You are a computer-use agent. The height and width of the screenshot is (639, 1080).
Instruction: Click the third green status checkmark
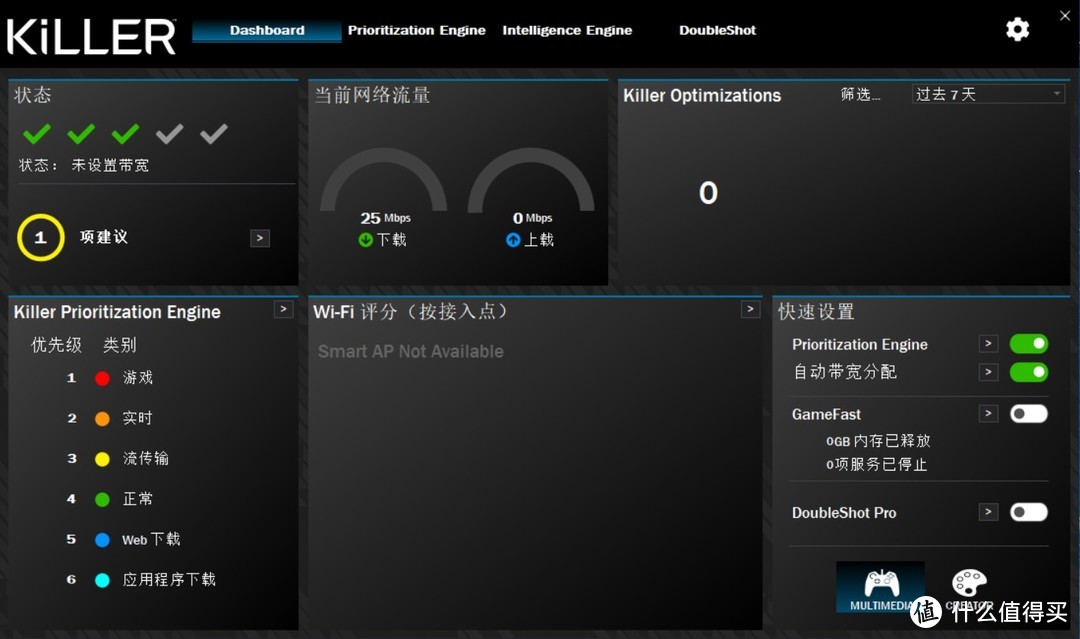coord(125,134)
